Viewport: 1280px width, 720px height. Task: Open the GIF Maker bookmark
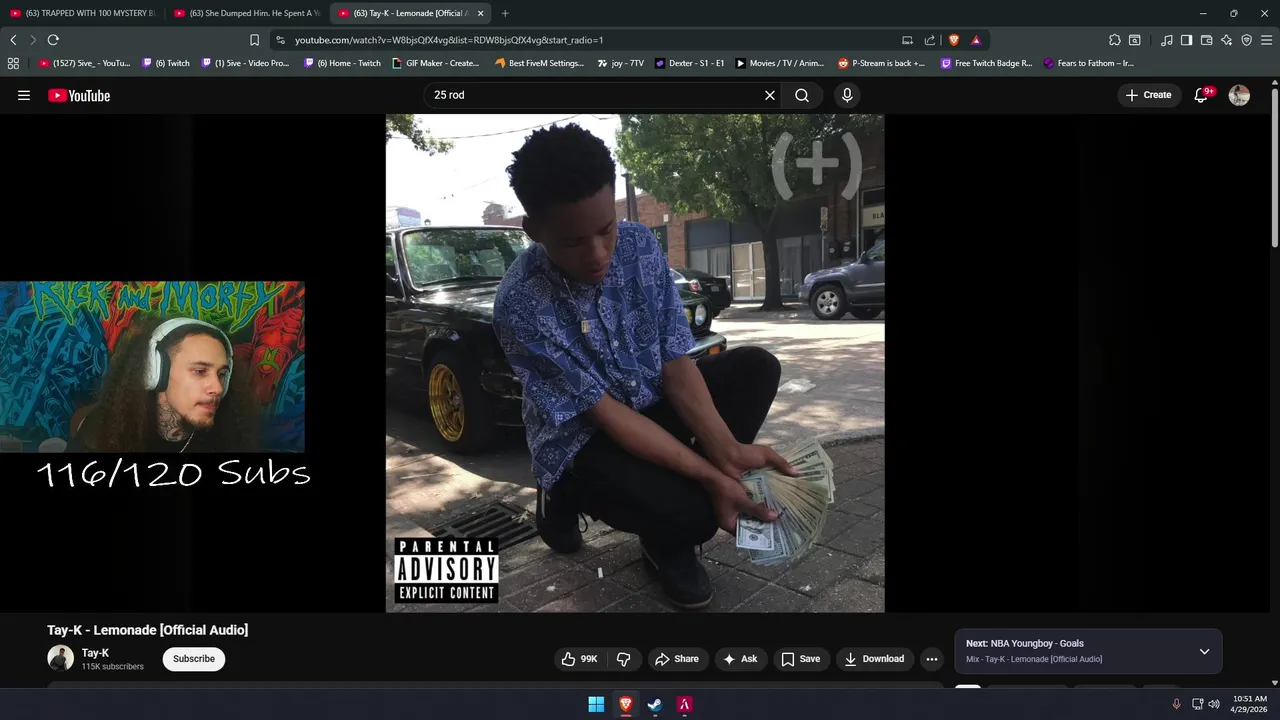click(436, 63)
